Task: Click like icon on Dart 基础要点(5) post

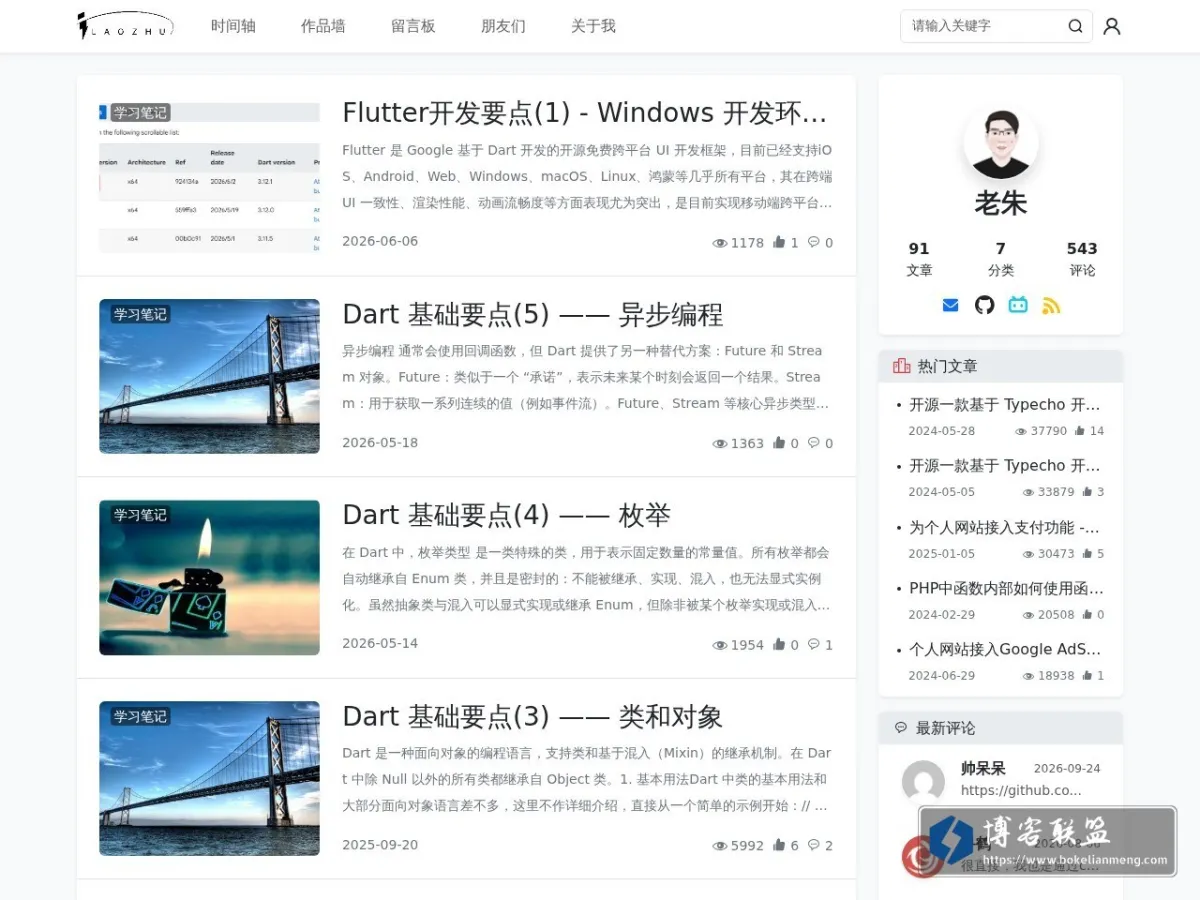Action: (779, 443)
